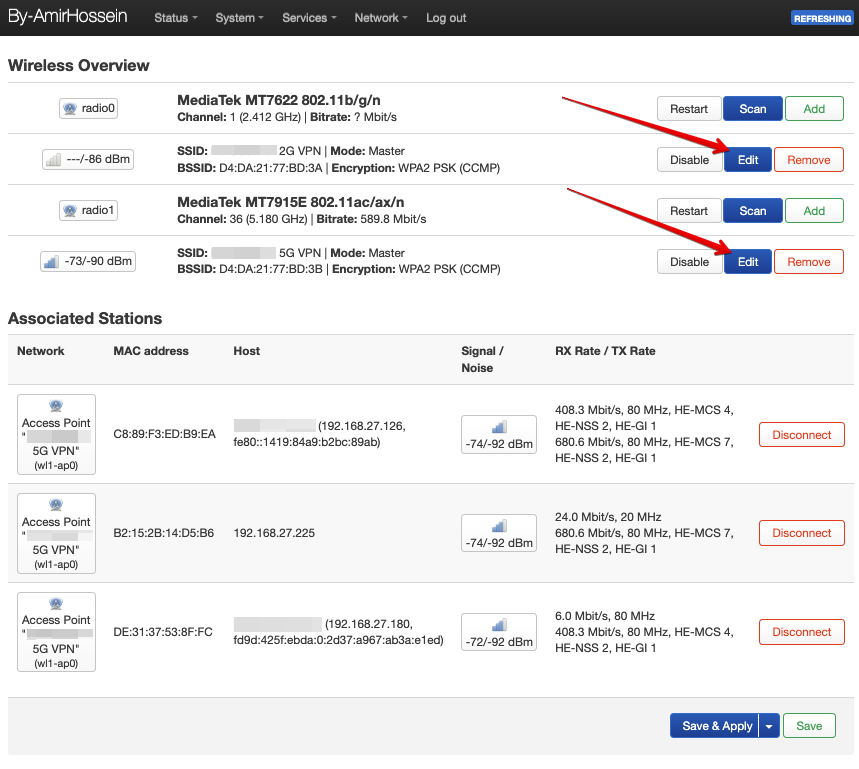Click the REFRESHING status indicator
859x769 pixels.
(821, 18)
